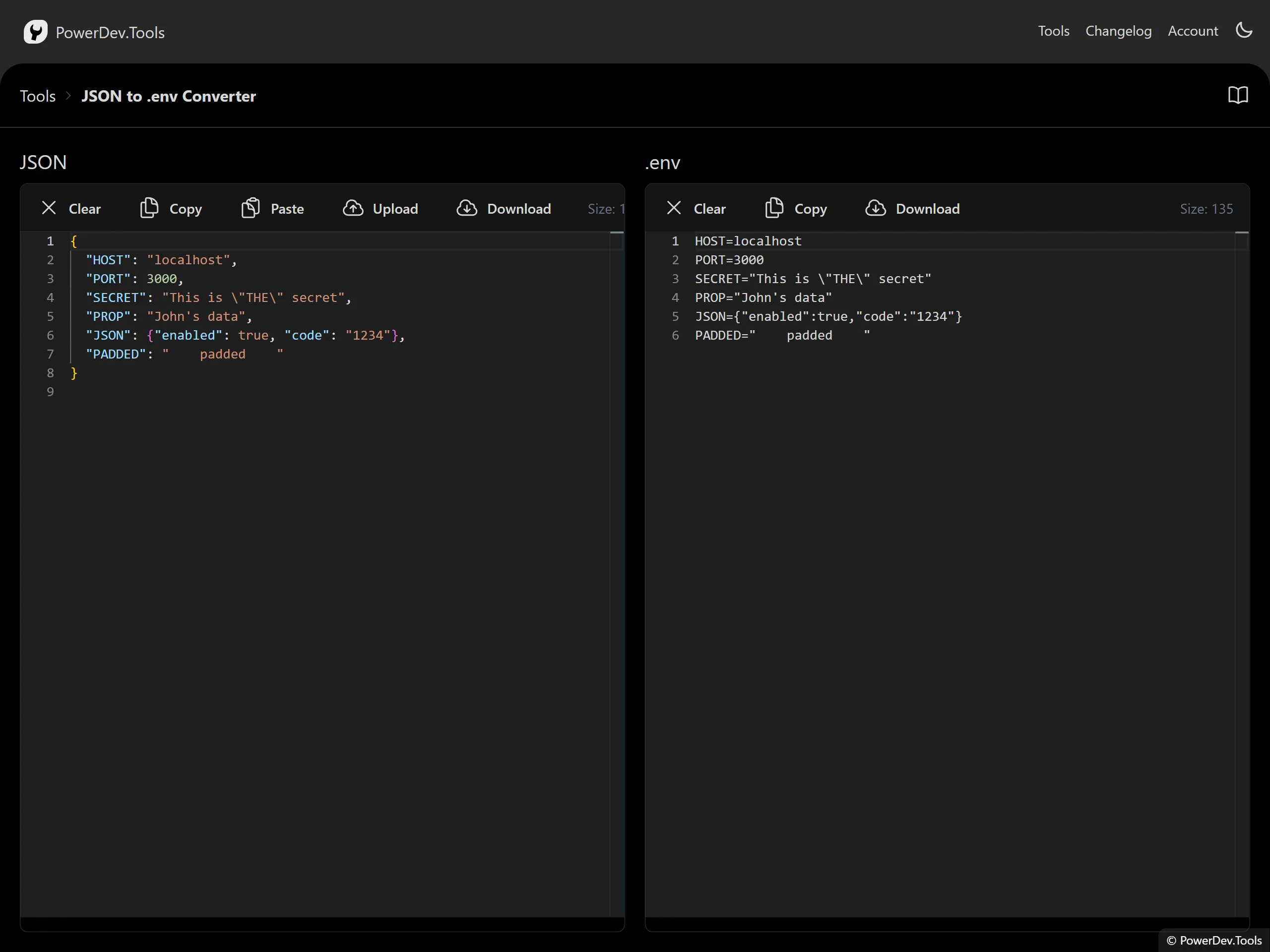Click the Paste clipboard icon
Screen dimensions: 1270x952
point(251,208)
